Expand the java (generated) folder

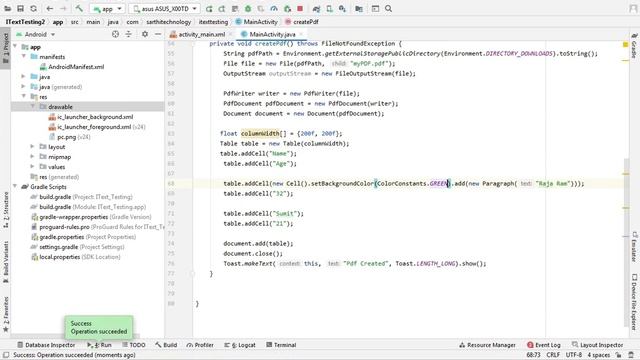click(x=24, y=87)
